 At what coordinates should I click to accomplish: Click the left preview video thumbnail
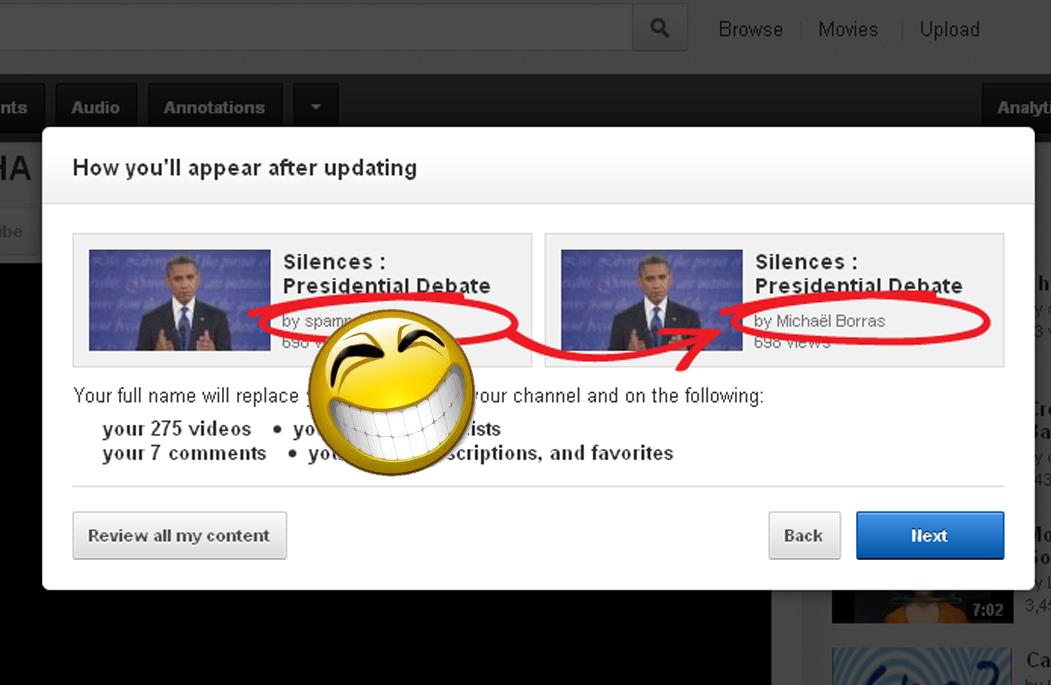[180, 300]
